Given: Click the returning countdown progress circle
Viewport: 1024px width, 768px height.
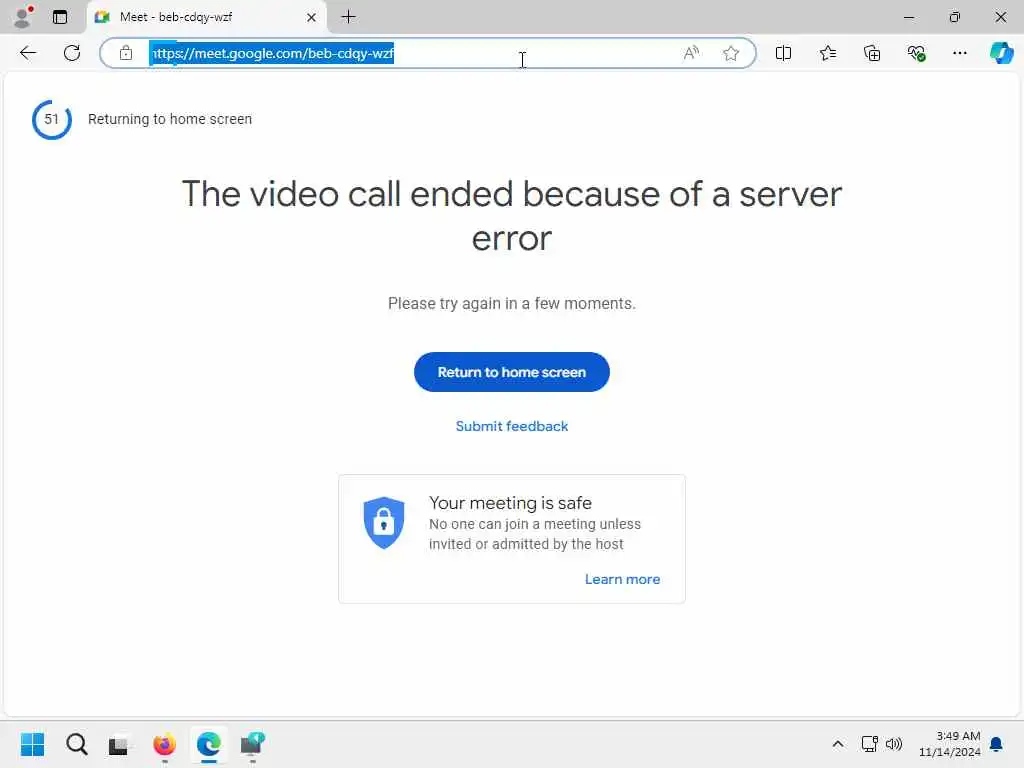Looking at the screenshot, I should (52, 120).
